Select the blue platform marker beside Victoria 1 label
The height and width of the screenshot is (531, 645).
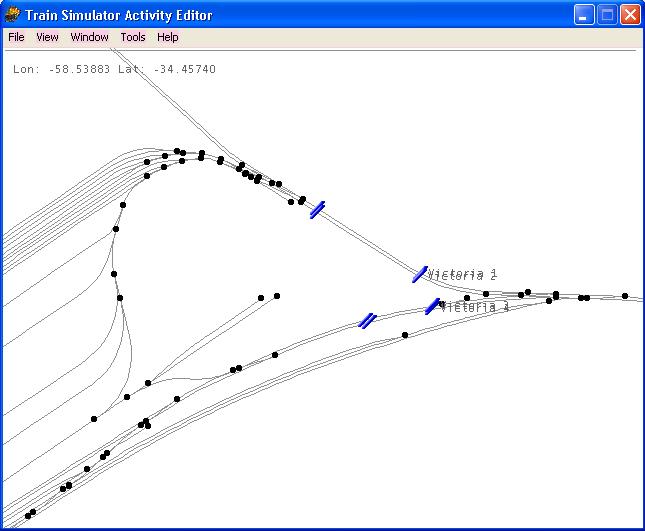(x=420, y=274)
